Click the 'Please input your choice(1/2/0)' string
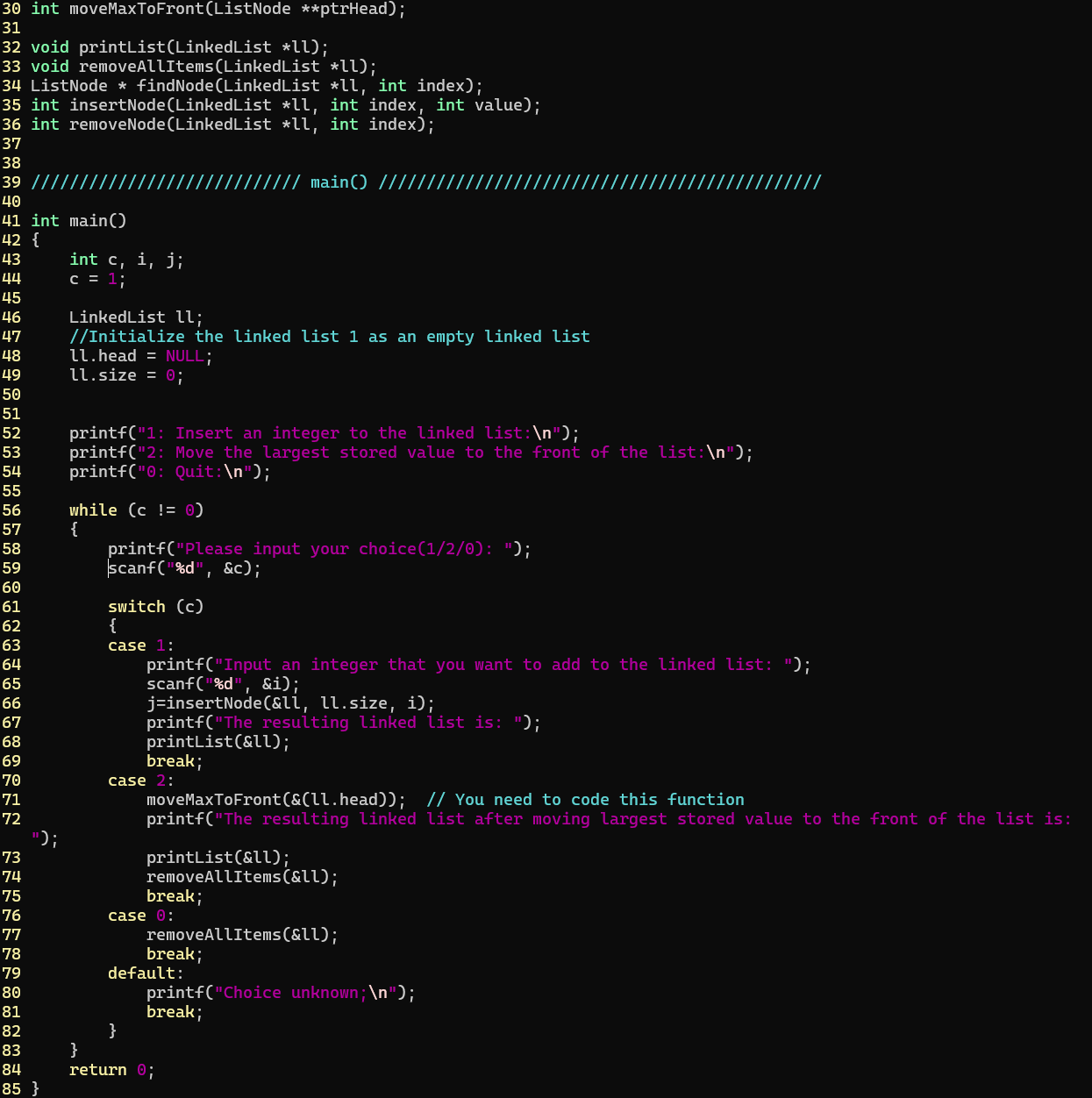 tap(344, 549)
